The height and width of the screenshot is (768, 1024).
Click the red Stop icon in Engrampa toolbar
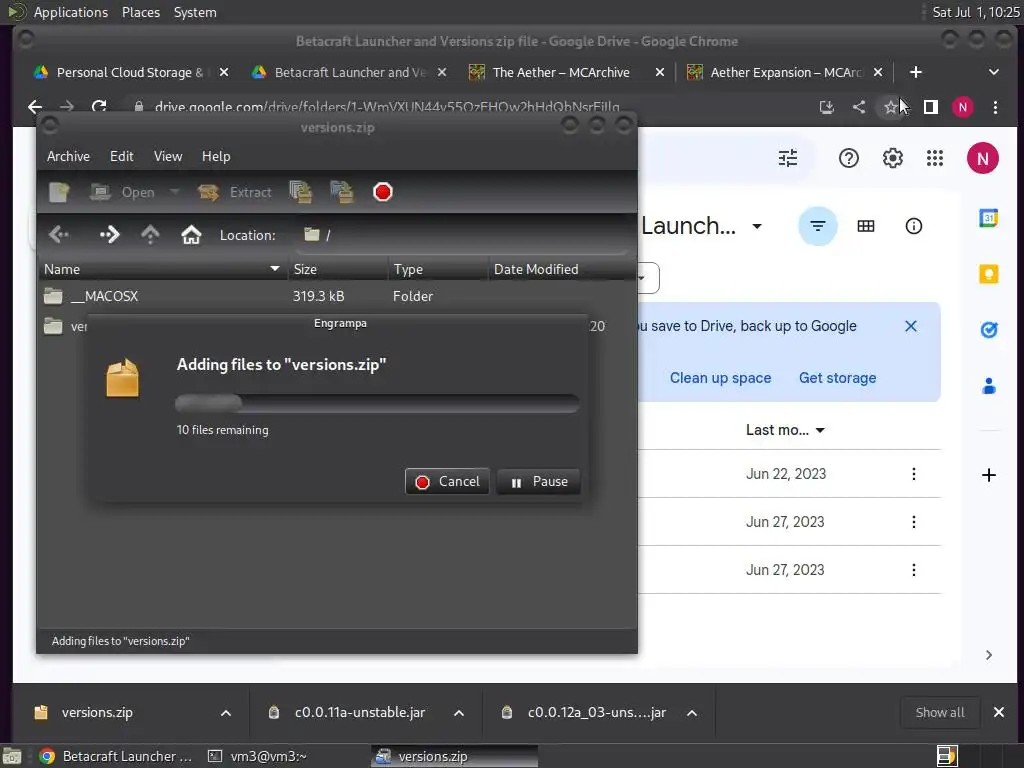pyautogui.click(x=383, y=192)
